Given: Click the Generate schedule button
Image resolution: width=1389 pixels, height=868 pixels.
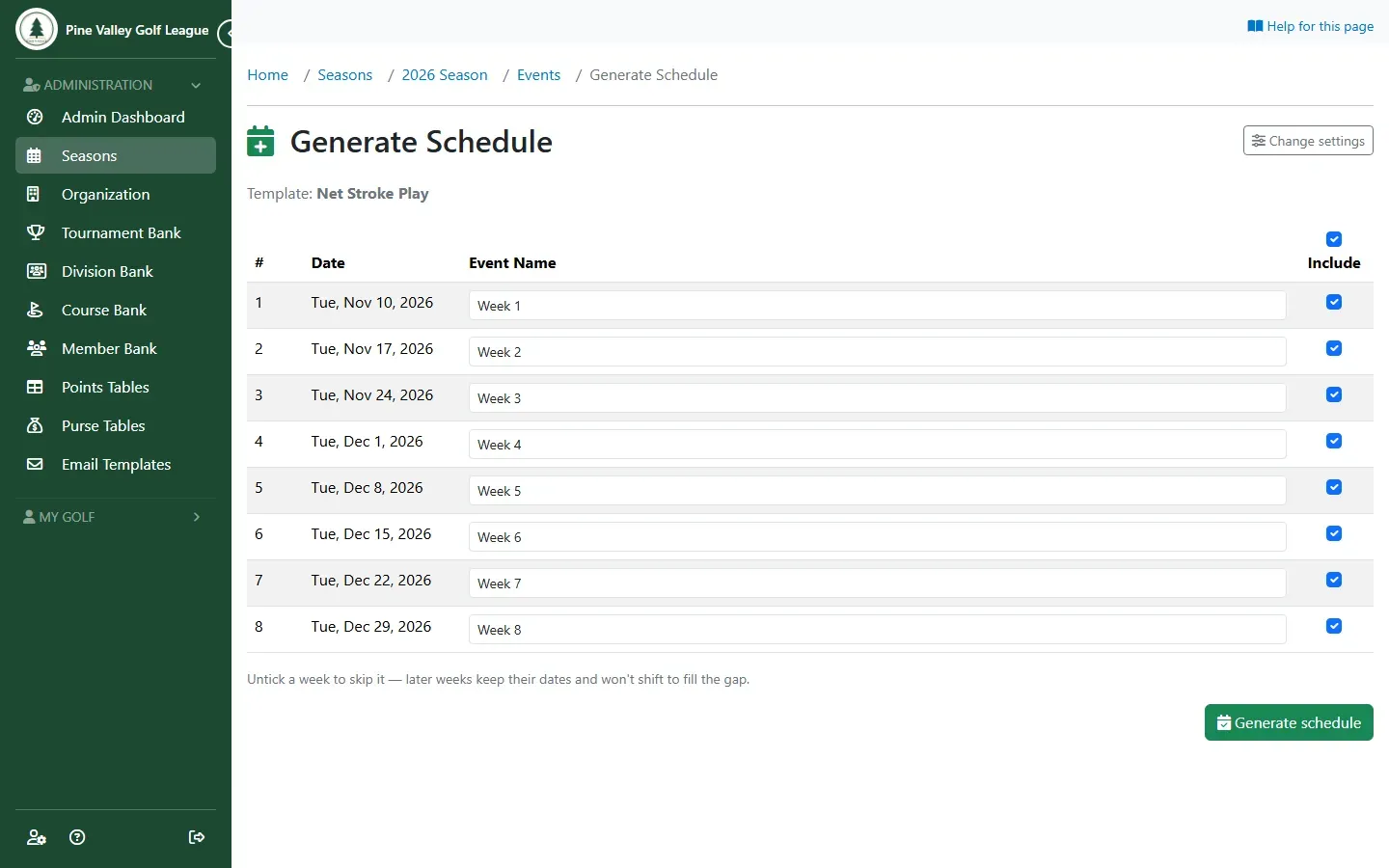Looking at the screenshot, I should click(x=1289, y=722).
